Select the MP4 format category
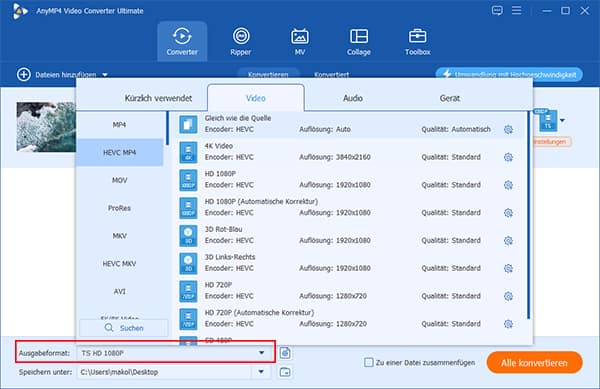Viewport: 600px width, 389px height. click(119, 125)
